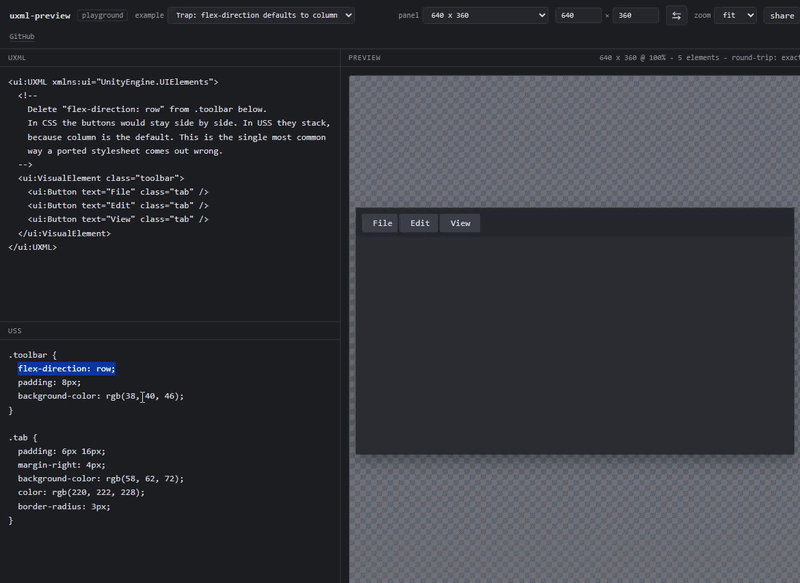The image size is (800, 583).
Task: Focus the panel height field 360
Action: coord(636,15)
